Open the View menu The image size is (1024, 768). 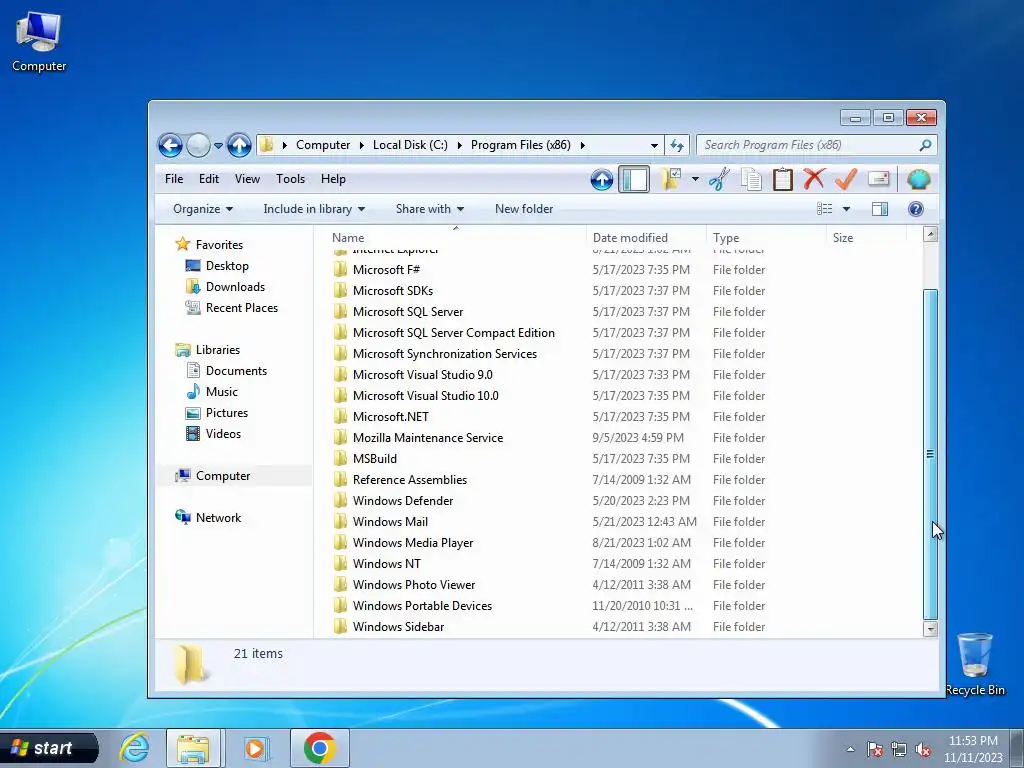(x=247, y=179)
